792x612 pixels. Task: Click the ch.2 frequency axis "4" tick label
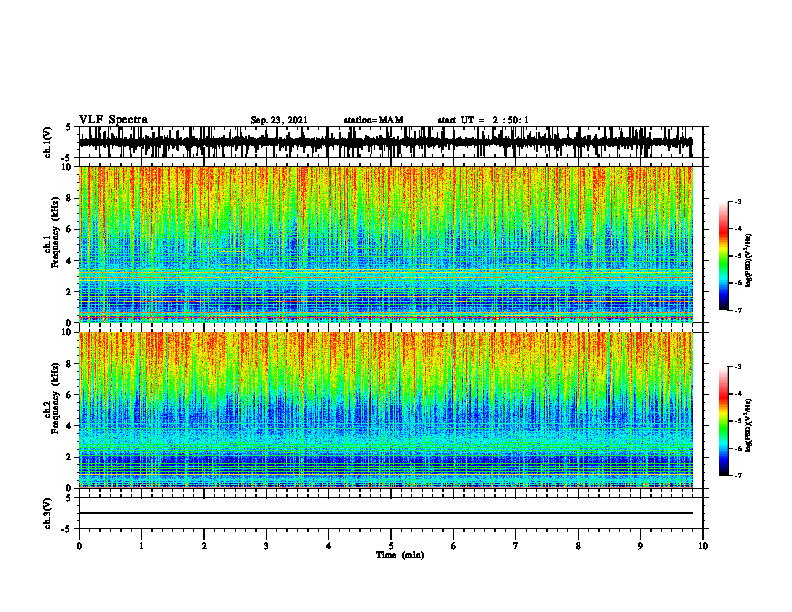coord(71,426)
